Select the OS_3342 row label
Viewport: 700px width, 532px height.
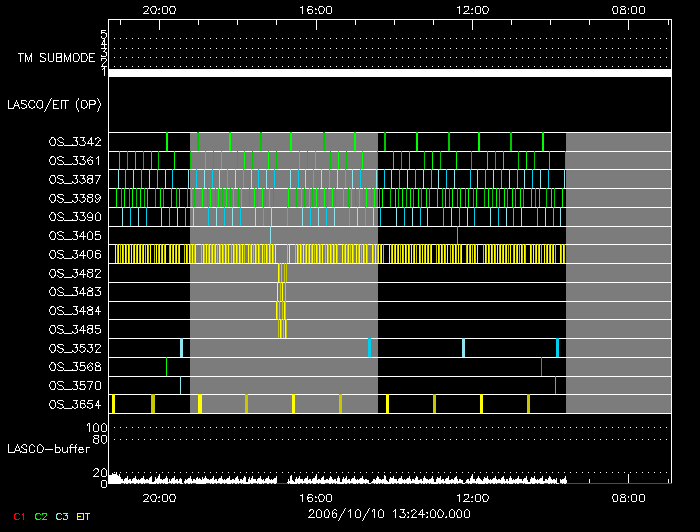(x=74, y=142)
